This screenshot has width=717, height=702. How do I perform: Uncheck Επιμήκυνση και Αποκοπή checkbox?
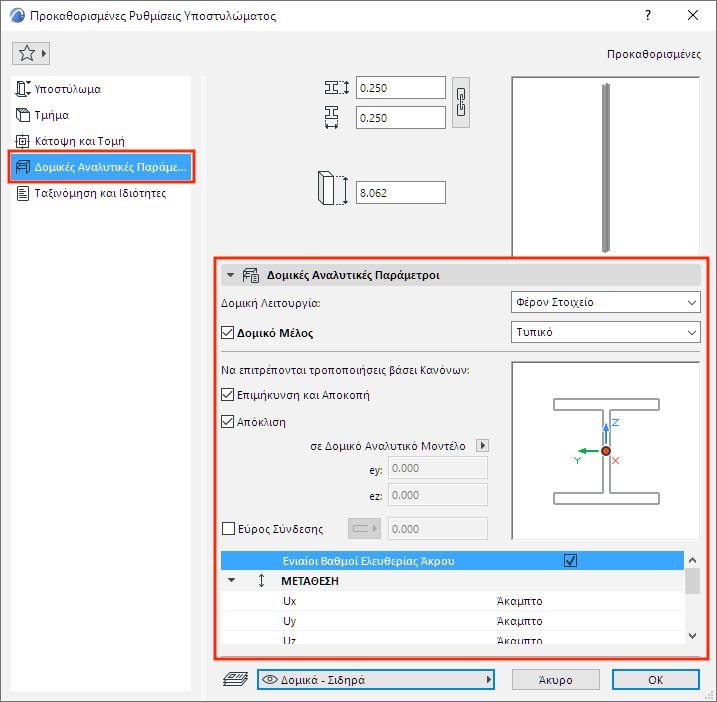tap(227, 395)
